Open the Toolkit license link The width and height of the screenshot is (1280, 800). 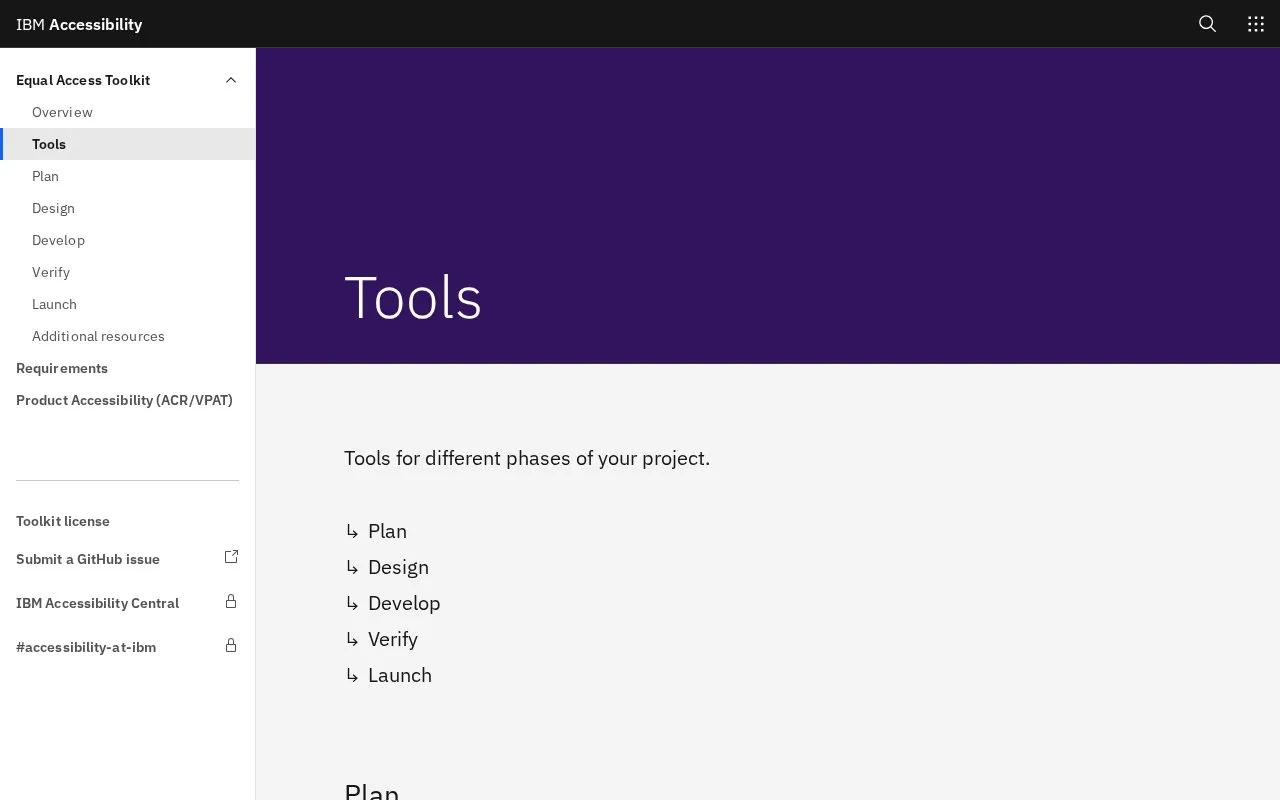click(63, 521)
